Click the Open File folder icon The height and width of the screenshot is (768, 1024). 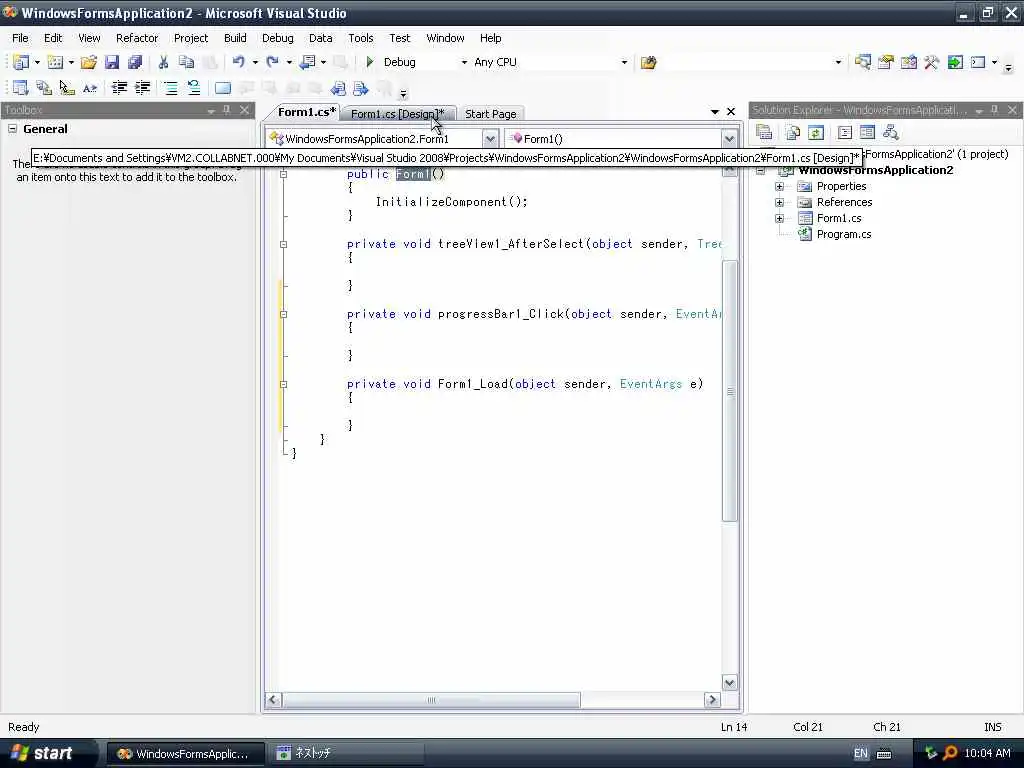coord(89,62)
